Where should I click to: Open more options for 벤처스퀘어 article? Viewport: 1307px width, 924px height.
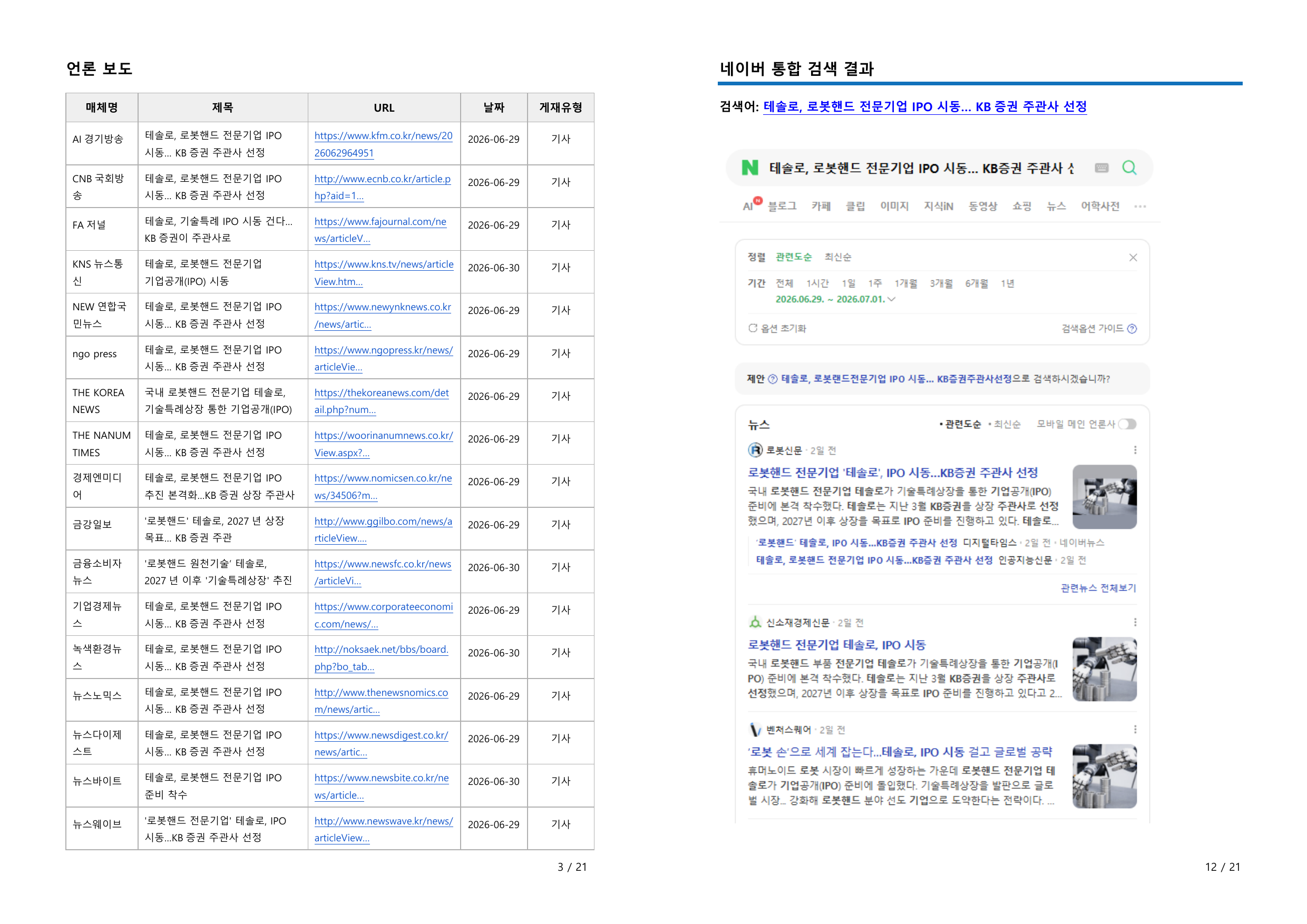(1135, 730)
